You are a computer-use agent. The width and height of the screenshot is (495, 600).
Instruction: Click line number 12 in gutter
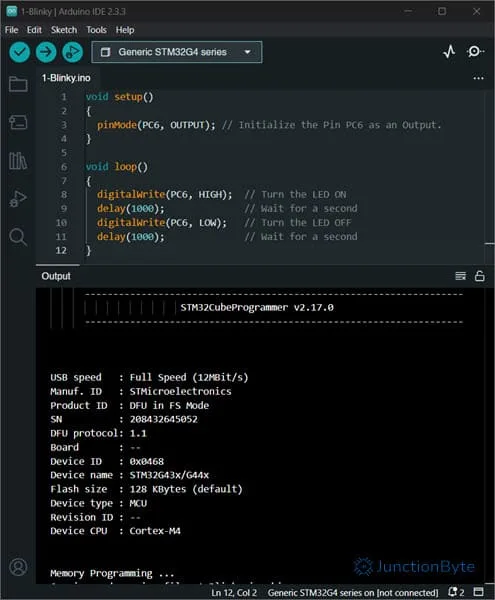[x=61, y=250]
